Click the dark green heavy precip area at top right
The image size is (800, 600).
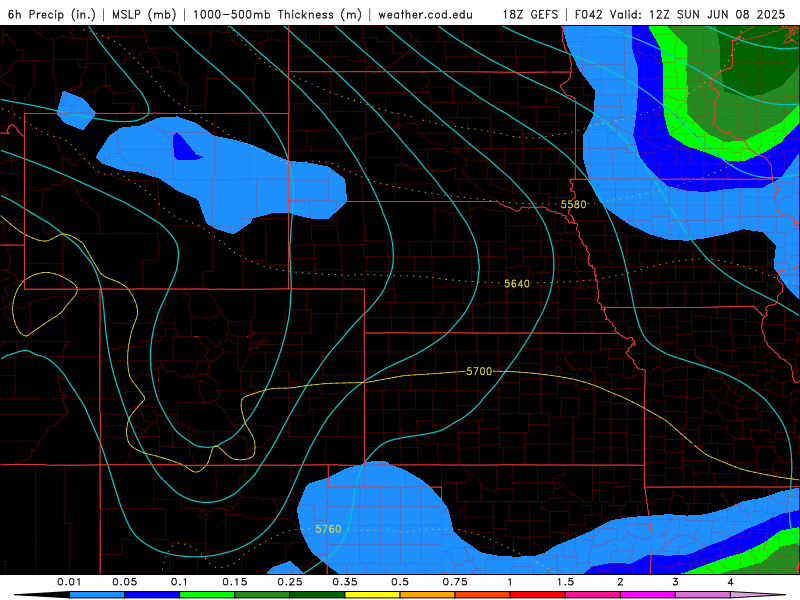coord(760,61)
